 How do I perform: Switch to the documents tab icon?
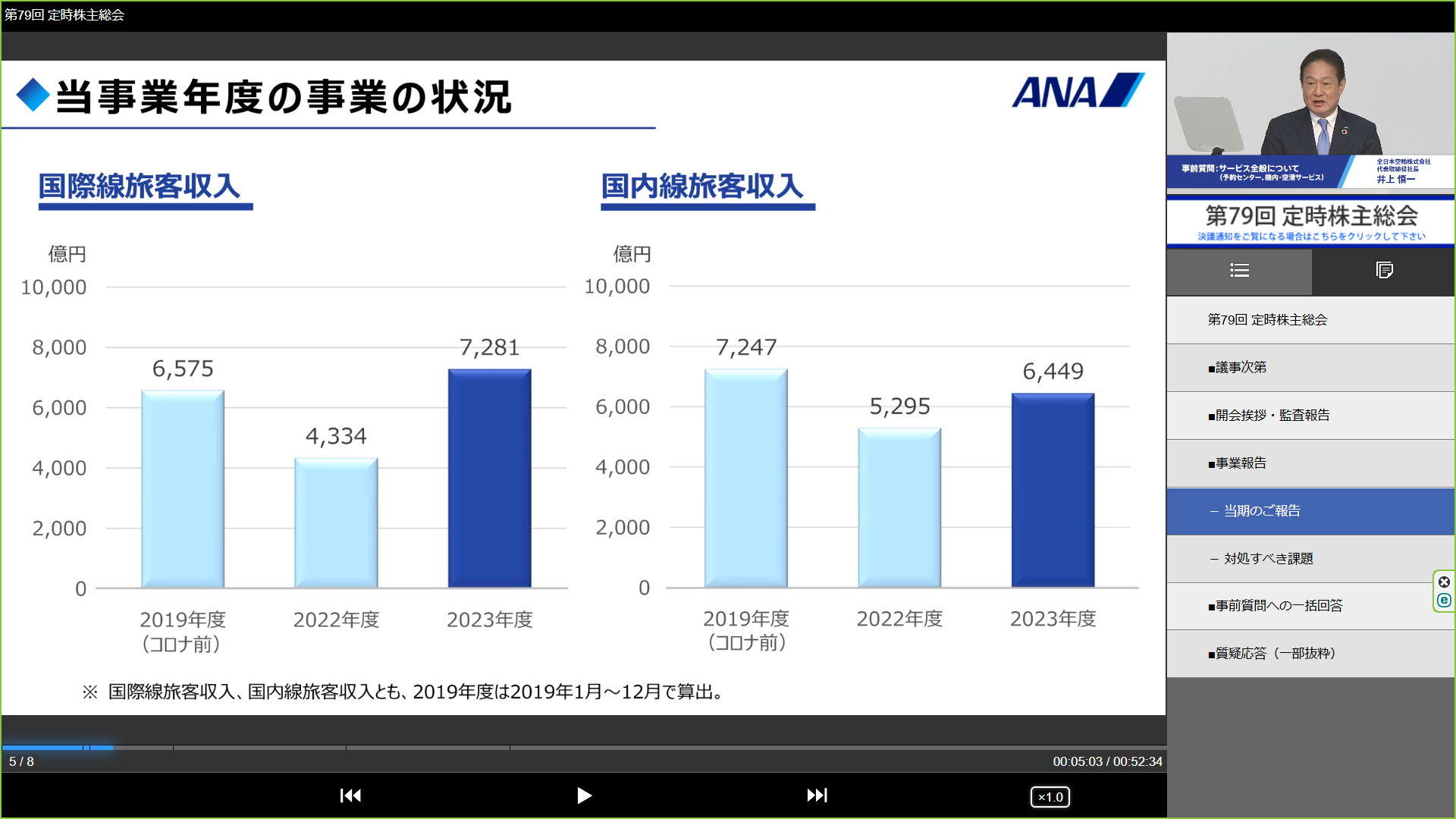[1384, 271]
